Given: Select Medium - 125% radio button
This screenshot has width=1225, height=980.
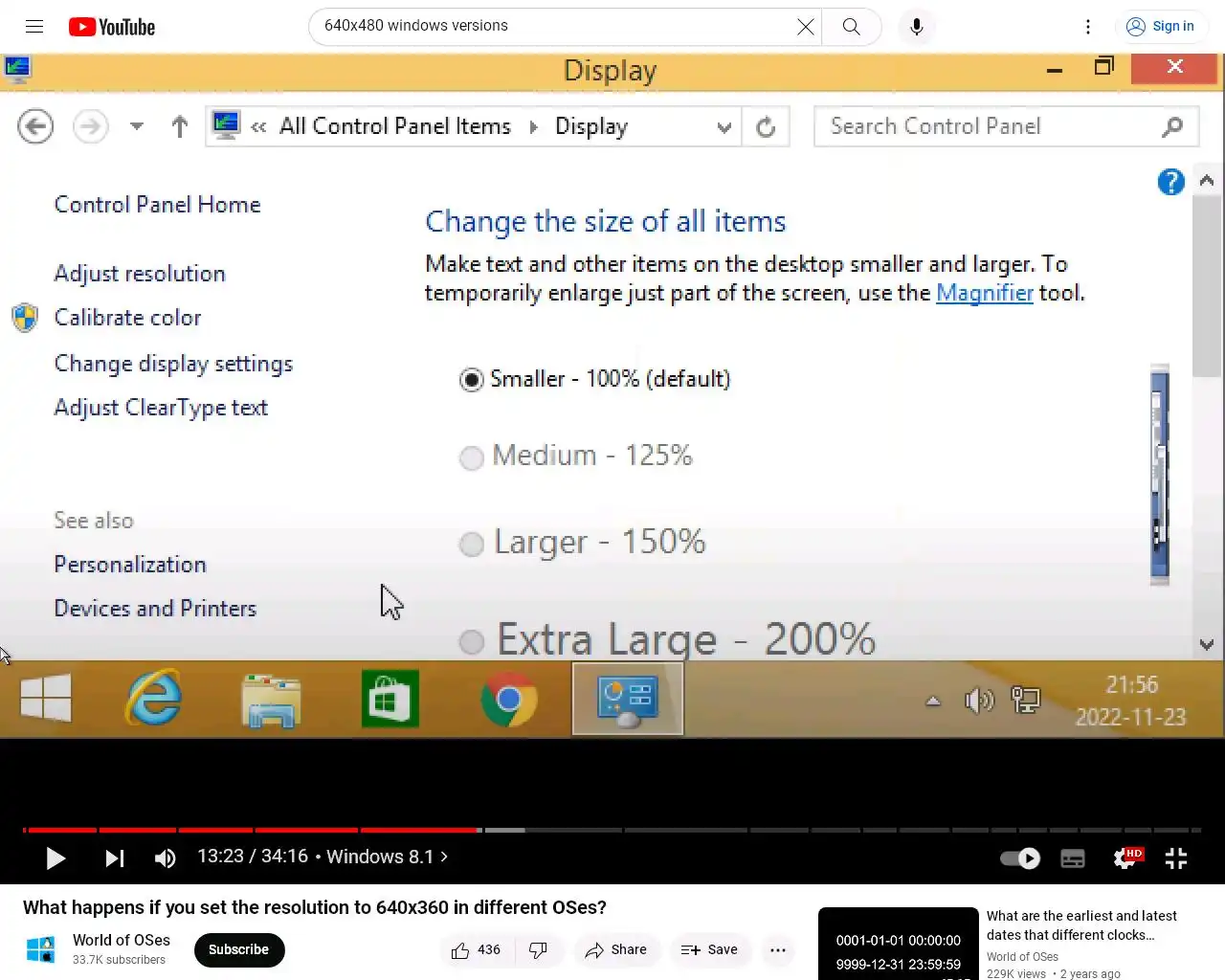Looking at the screenshot, I should click(x=471, y=458).
